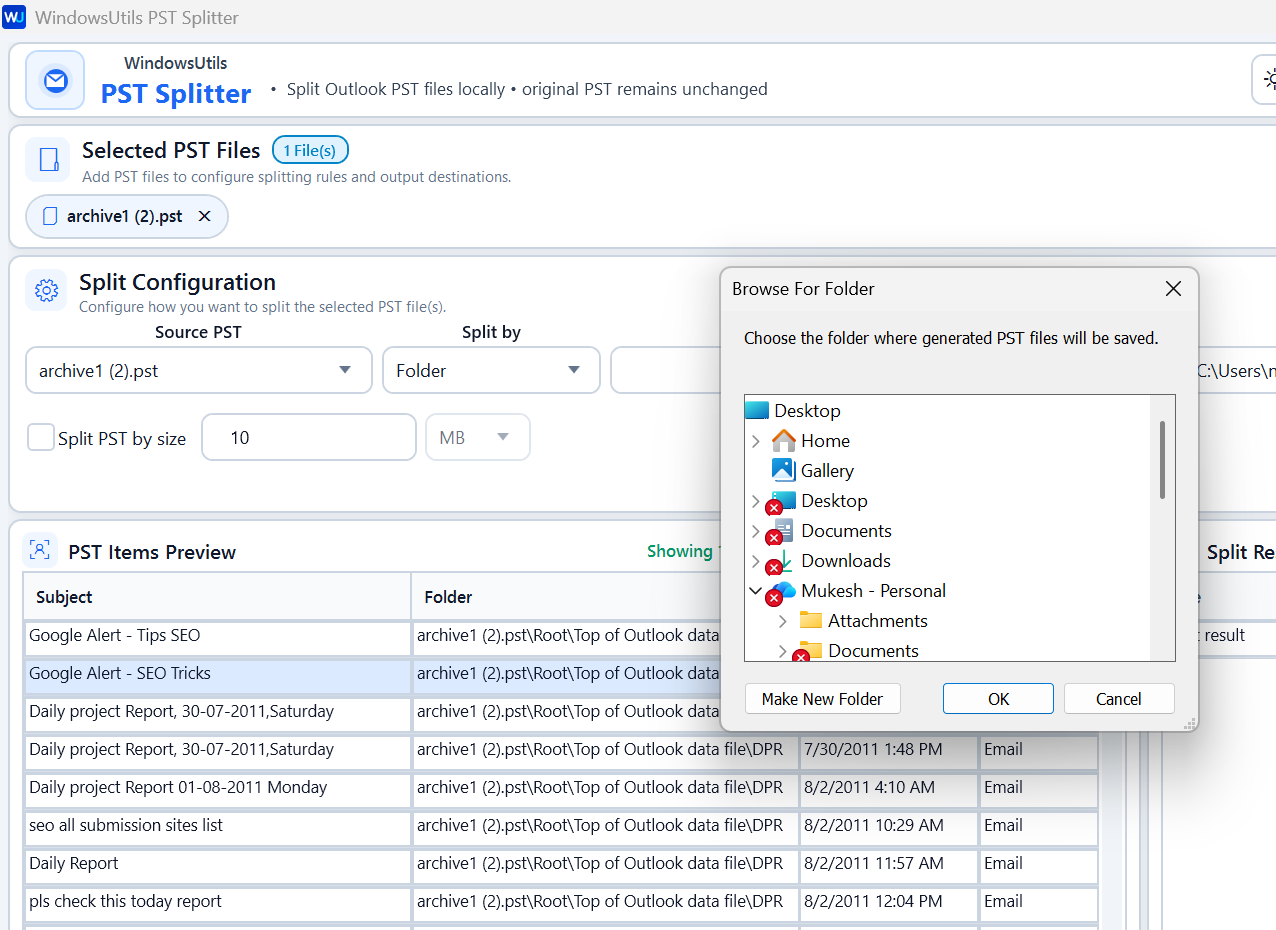The image size is (1276, 930).
Task: Sort by the Subject column header
Action: pyautogui.click(x=217, y=597)
